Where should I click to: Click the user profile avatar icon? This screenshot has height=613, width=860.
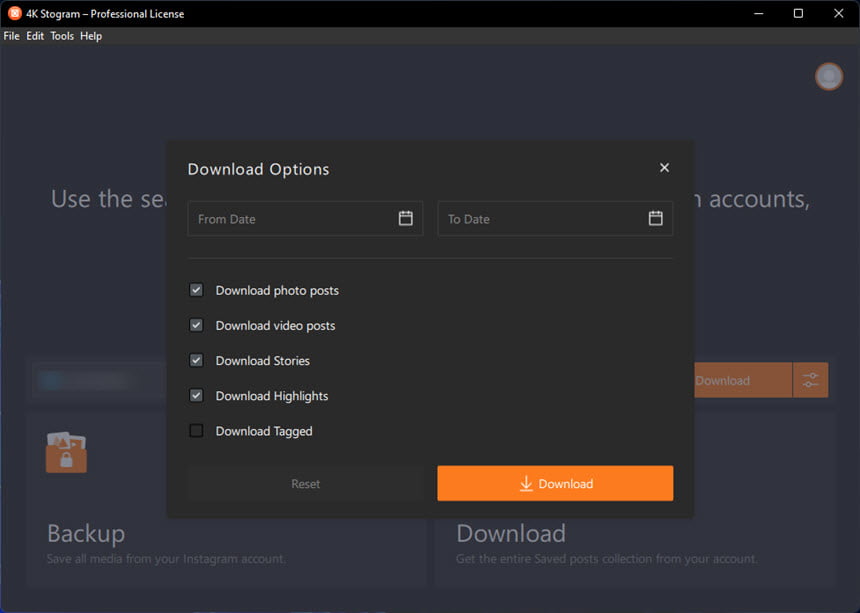point(829,76)
